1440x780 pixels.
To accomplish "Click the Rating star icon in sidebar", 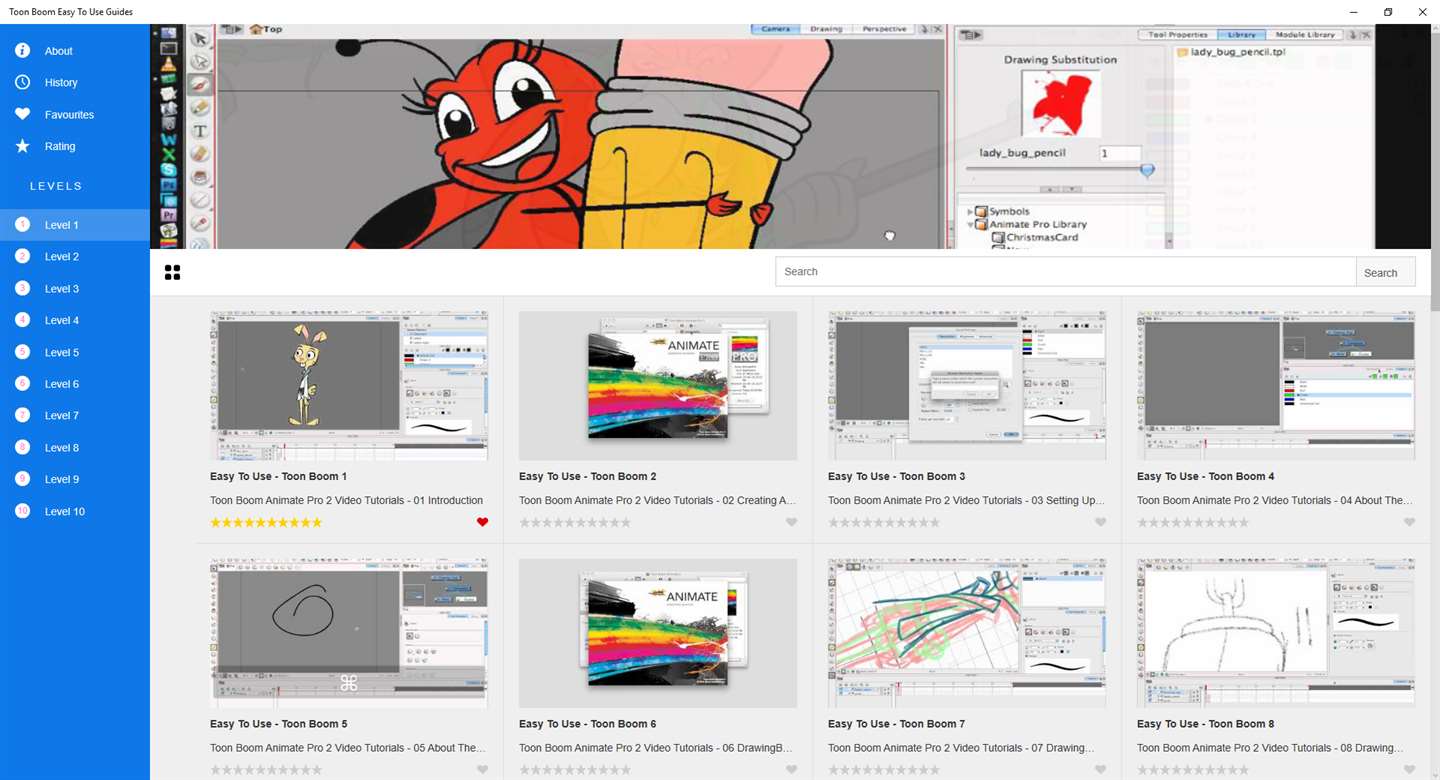I will (x=22, y=147).
